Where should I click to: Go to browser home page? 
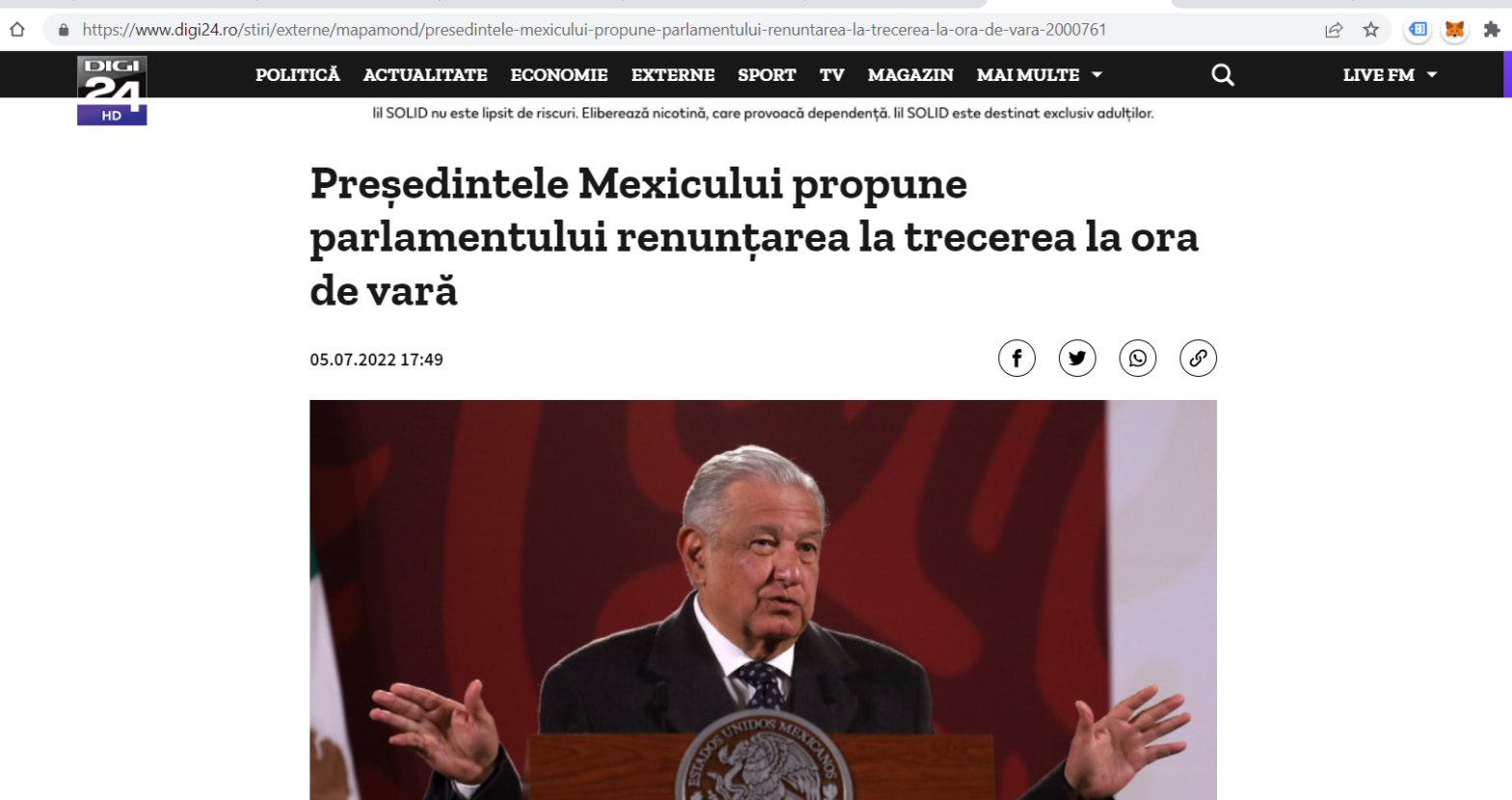17,30
